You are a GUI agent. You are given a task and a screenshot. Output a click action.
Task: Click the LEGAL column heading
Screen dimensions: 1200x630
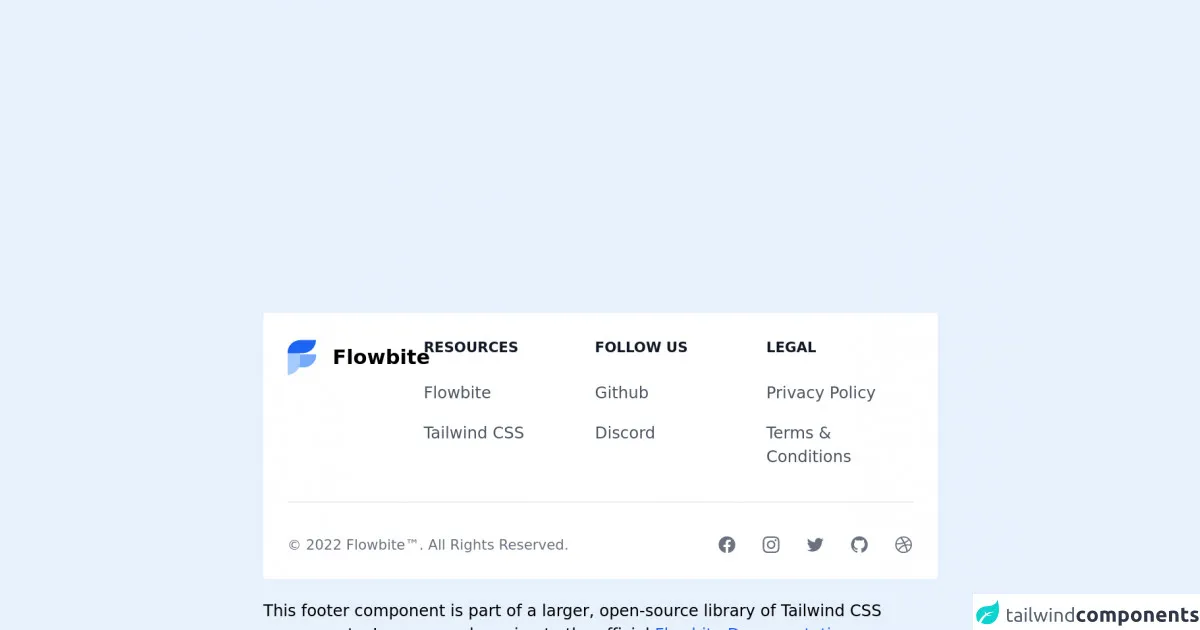coord(791,347)
